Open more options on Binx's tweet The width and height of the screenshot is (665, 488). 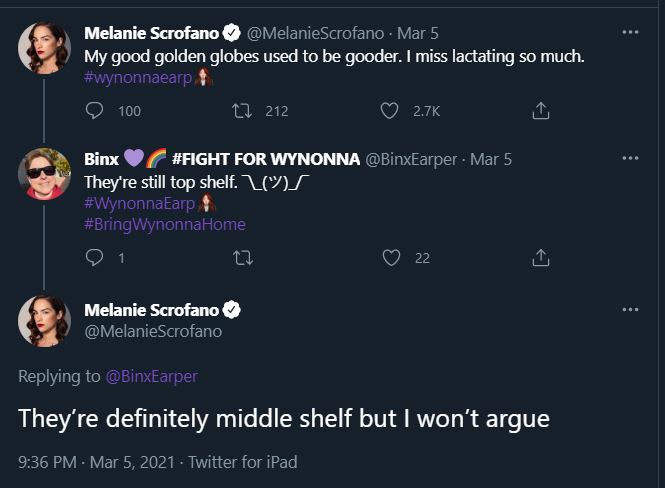tap(630, 158)
